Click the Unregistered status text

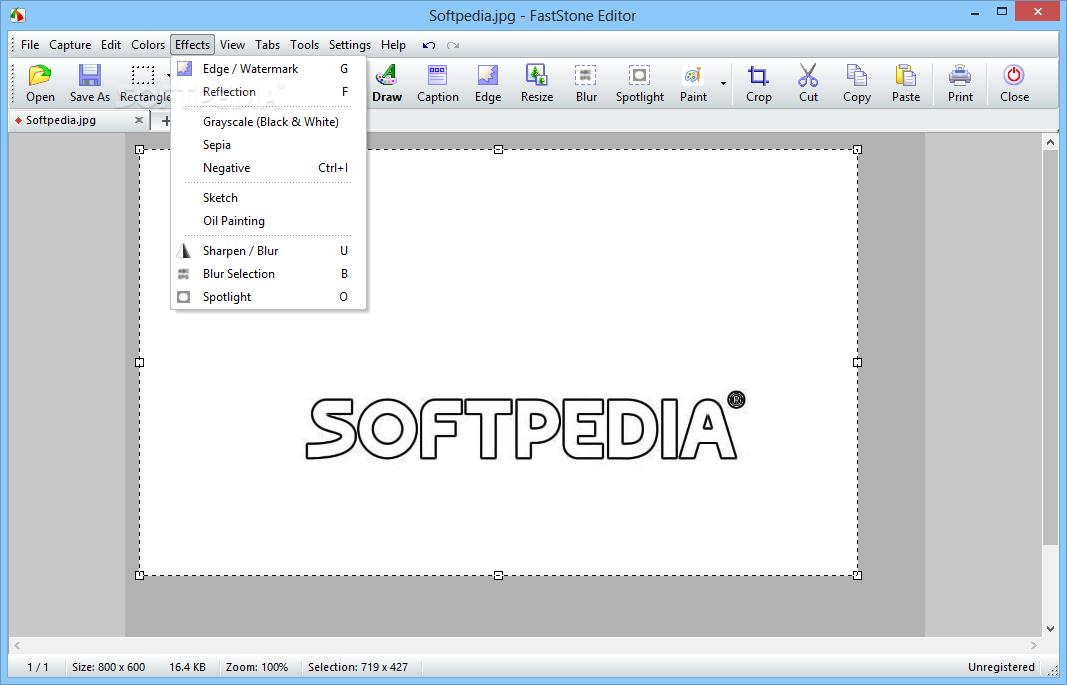(x=1001, y=667)
